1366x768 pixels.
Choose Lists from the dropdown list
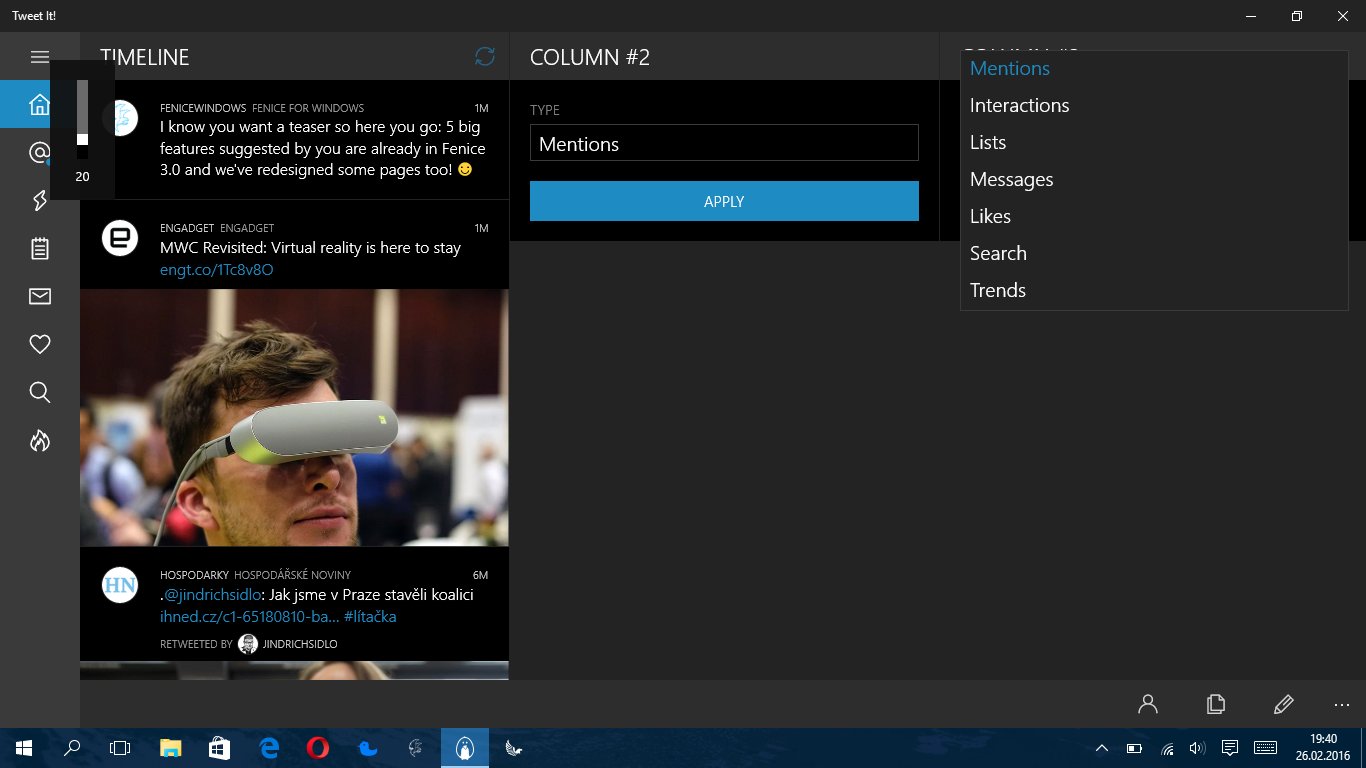(1154, 143)
